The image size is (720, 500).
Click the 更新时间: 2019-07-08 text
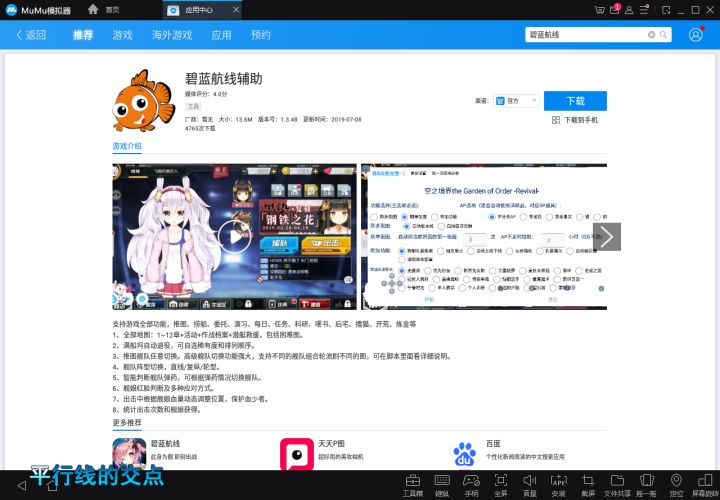(332, 119)
